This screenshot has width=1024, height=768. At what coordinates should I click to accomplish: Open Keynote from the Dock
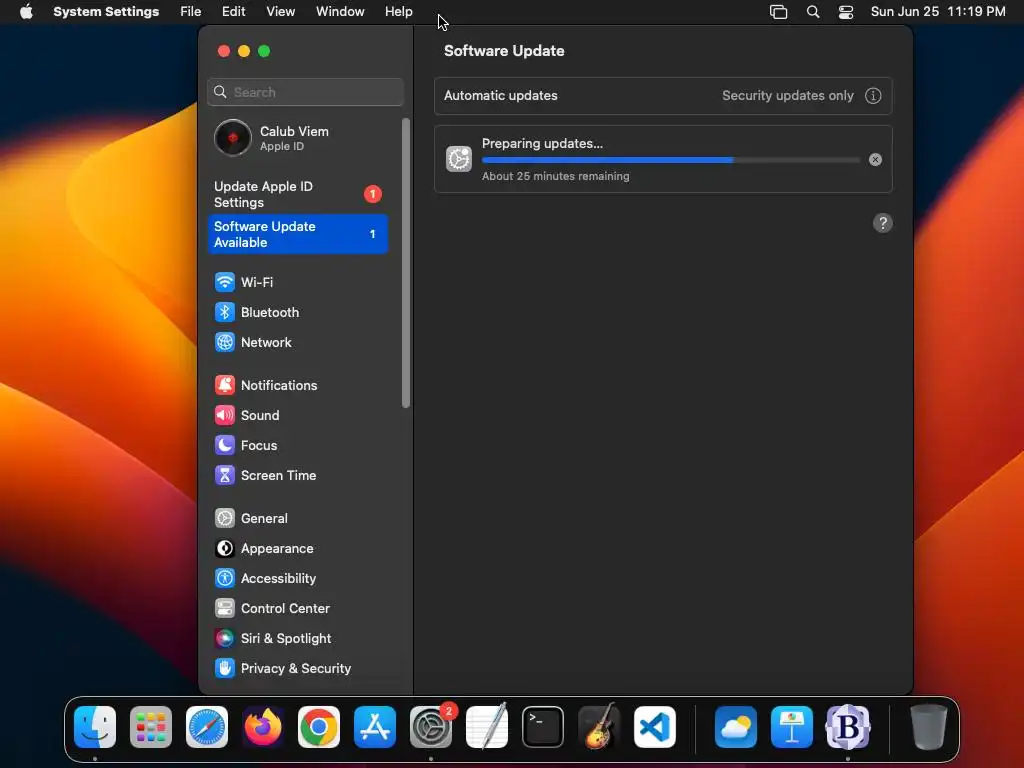[x=792, y=727]
